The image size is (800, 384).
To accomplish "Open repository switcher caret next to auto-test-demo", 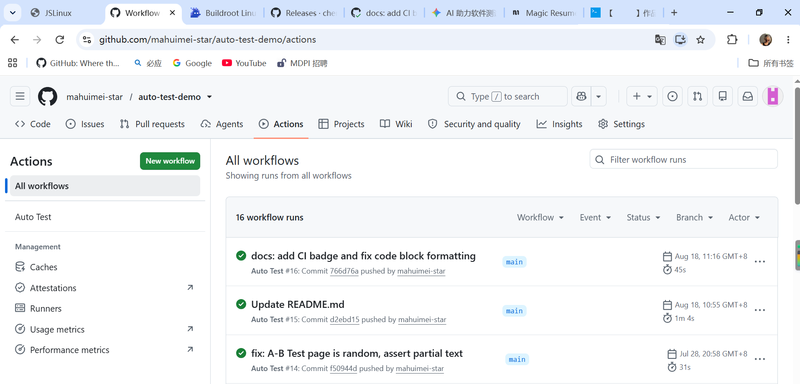I will pyautogui.click(x=209, y=97).
